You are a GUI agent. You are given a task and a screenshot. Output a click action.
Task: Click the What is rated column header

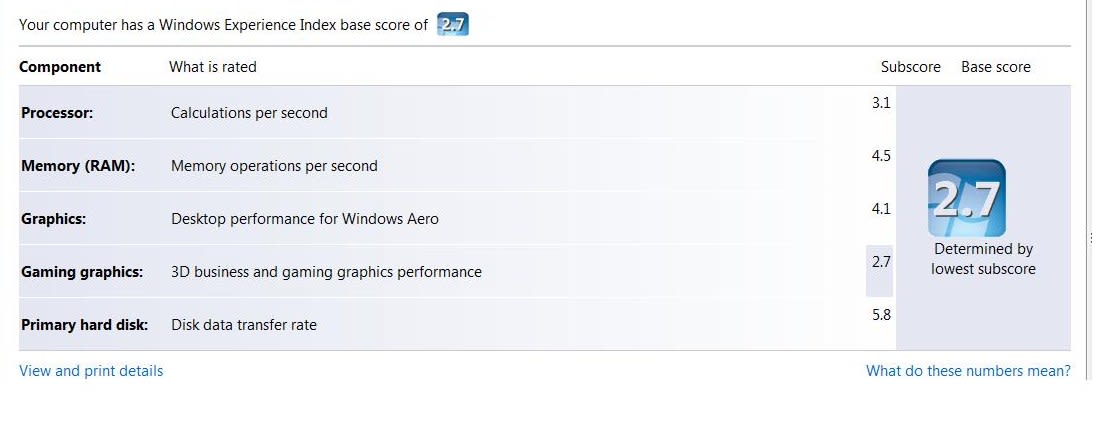click(212, 67)
